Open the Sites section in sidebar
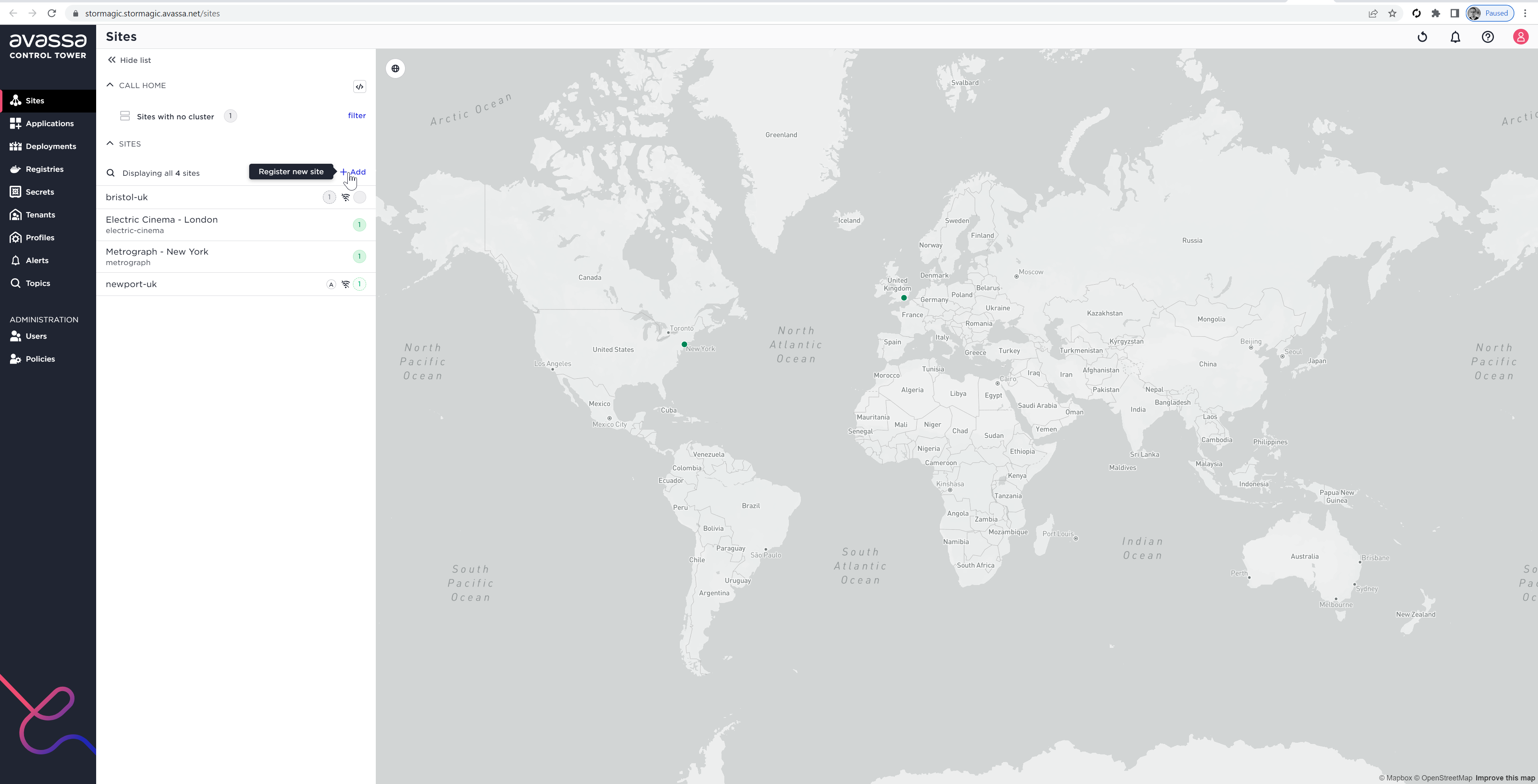Image resolution: width=1538 pixels, height=784 pixels. click(48, 101)
